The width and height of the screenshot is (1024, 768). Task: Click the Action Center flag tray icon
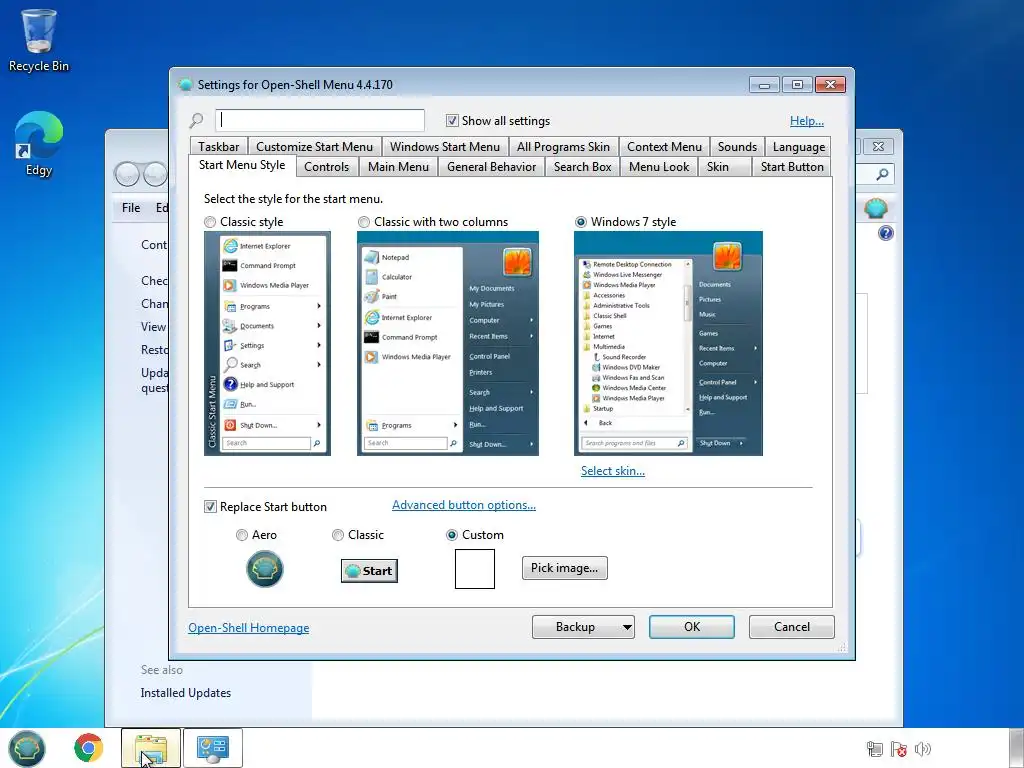click(899, 749)
